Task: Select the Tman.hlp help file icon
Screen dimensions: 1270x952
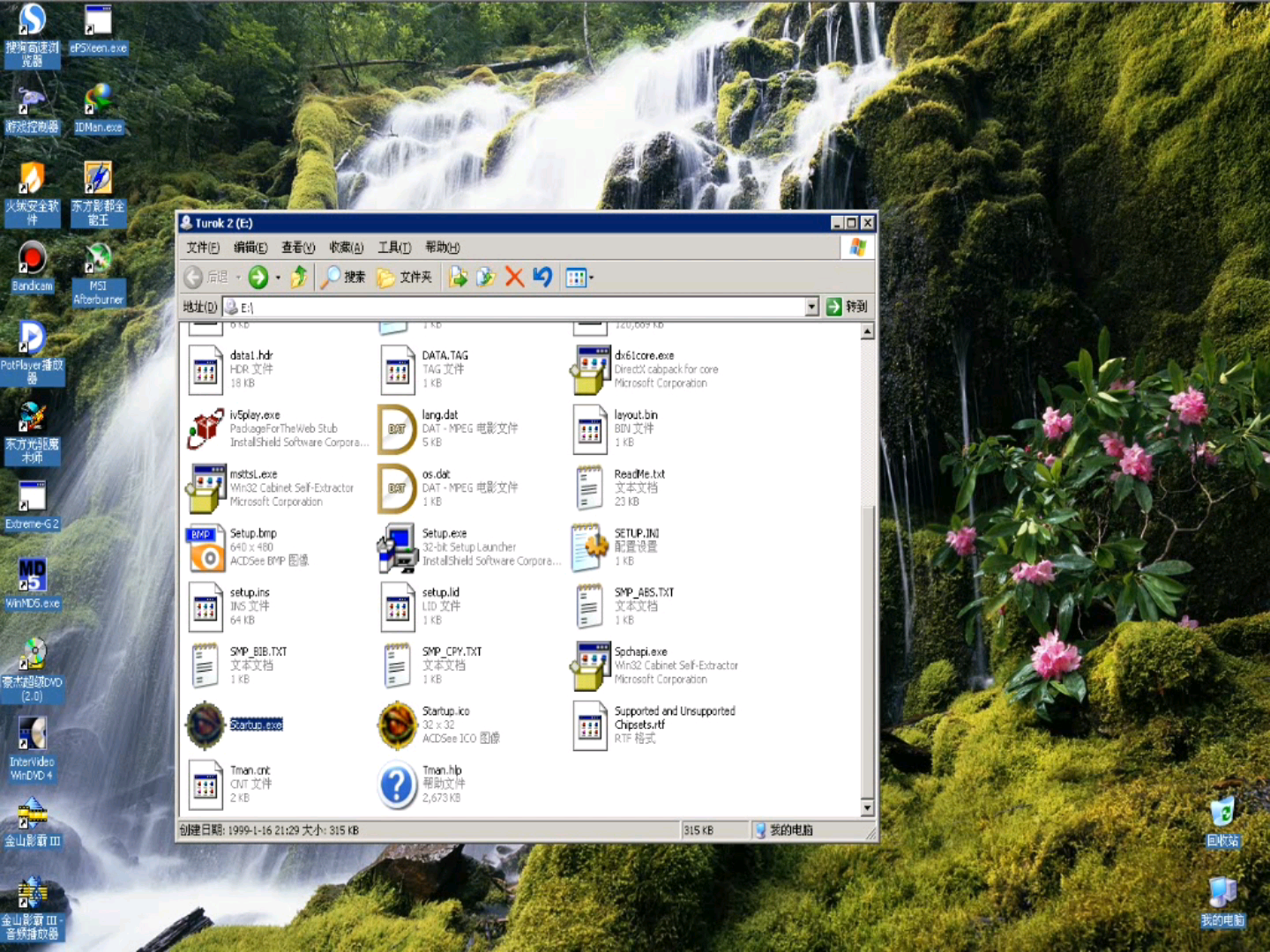Action: click(397, 784)
